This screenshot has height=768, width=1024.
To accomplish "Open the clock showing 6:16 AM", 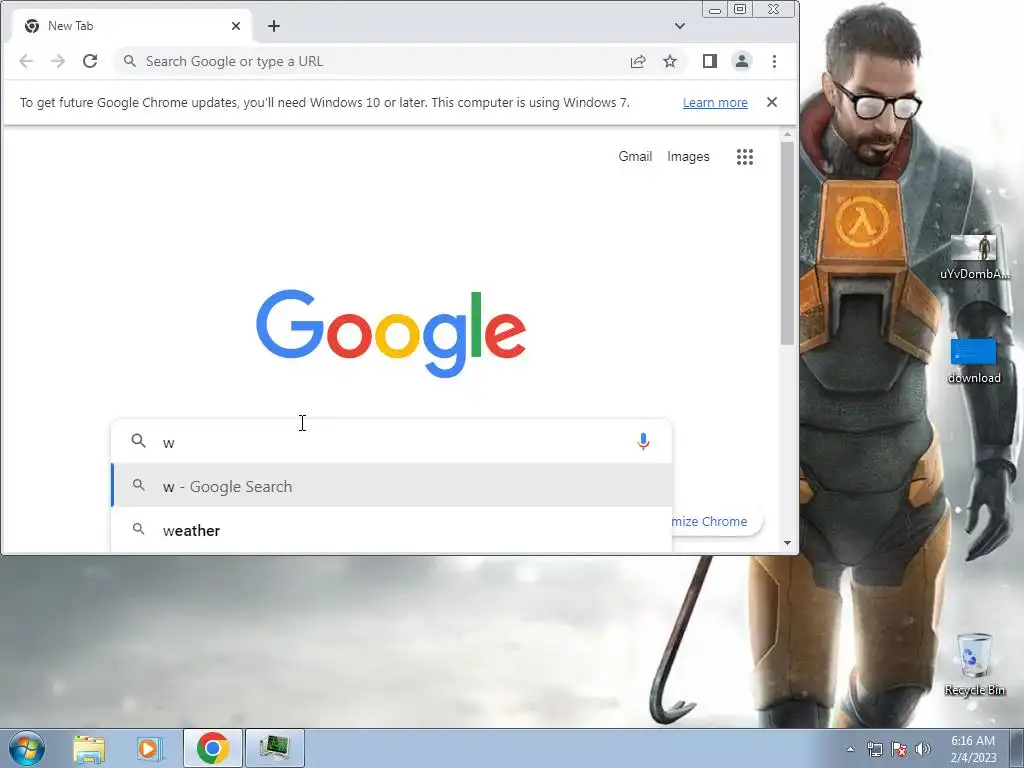I will click(x=973, y=749).
